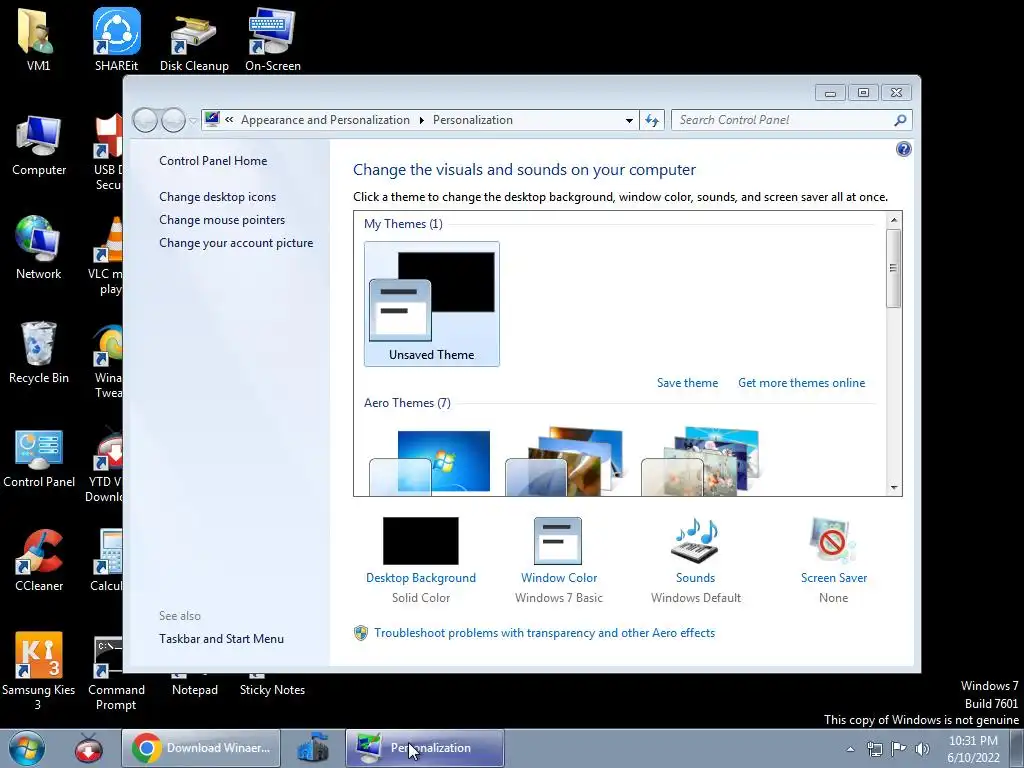Open Taskbar and Start Menu link
Image resolution: width=1024 pixels, height=768 pixels.
click(221, 639)
